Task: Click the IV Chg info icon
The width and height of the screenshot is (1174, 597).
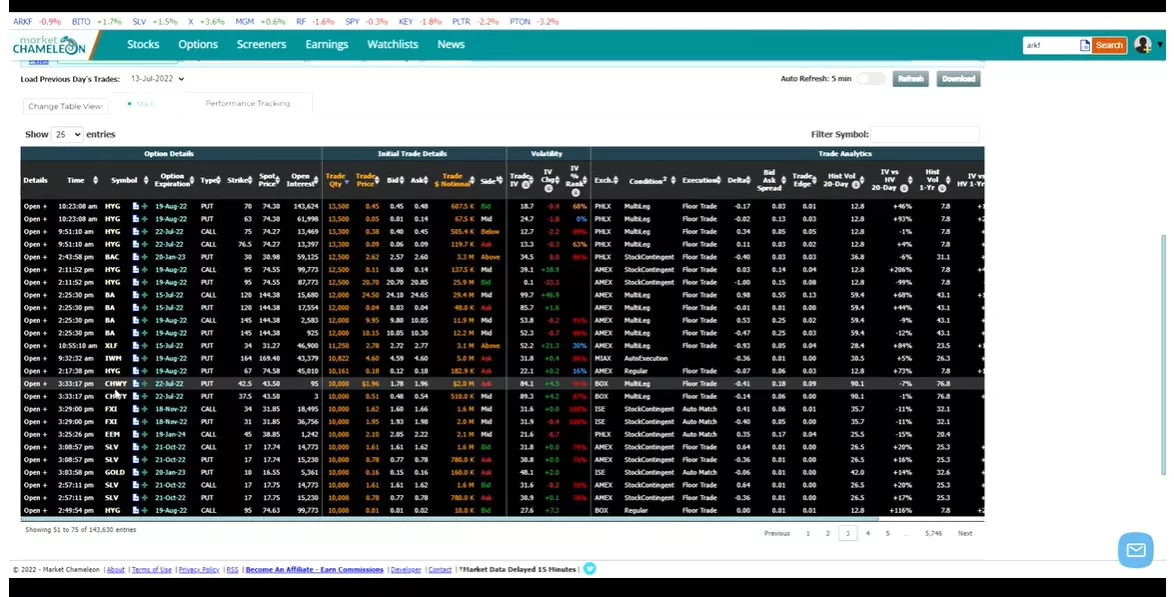Action: 549,188
